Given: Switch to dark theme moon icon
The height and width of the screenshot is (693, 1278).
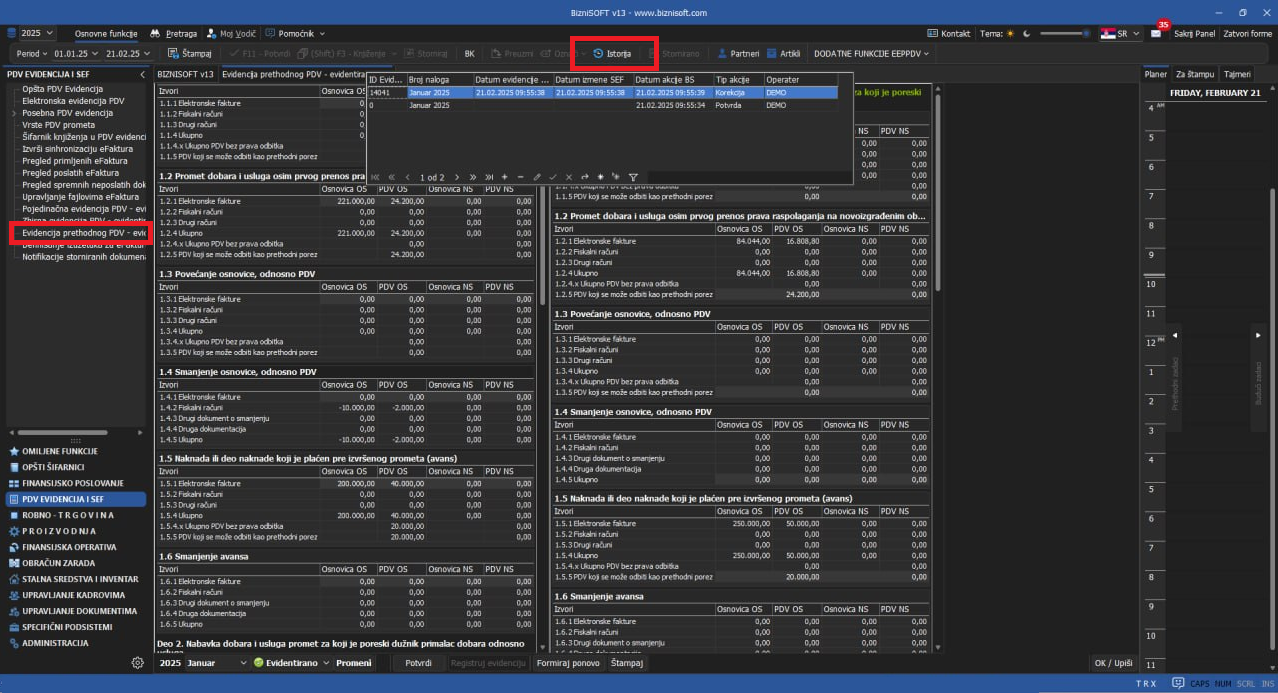Looking at the screenshot, I should (1026, 33).
